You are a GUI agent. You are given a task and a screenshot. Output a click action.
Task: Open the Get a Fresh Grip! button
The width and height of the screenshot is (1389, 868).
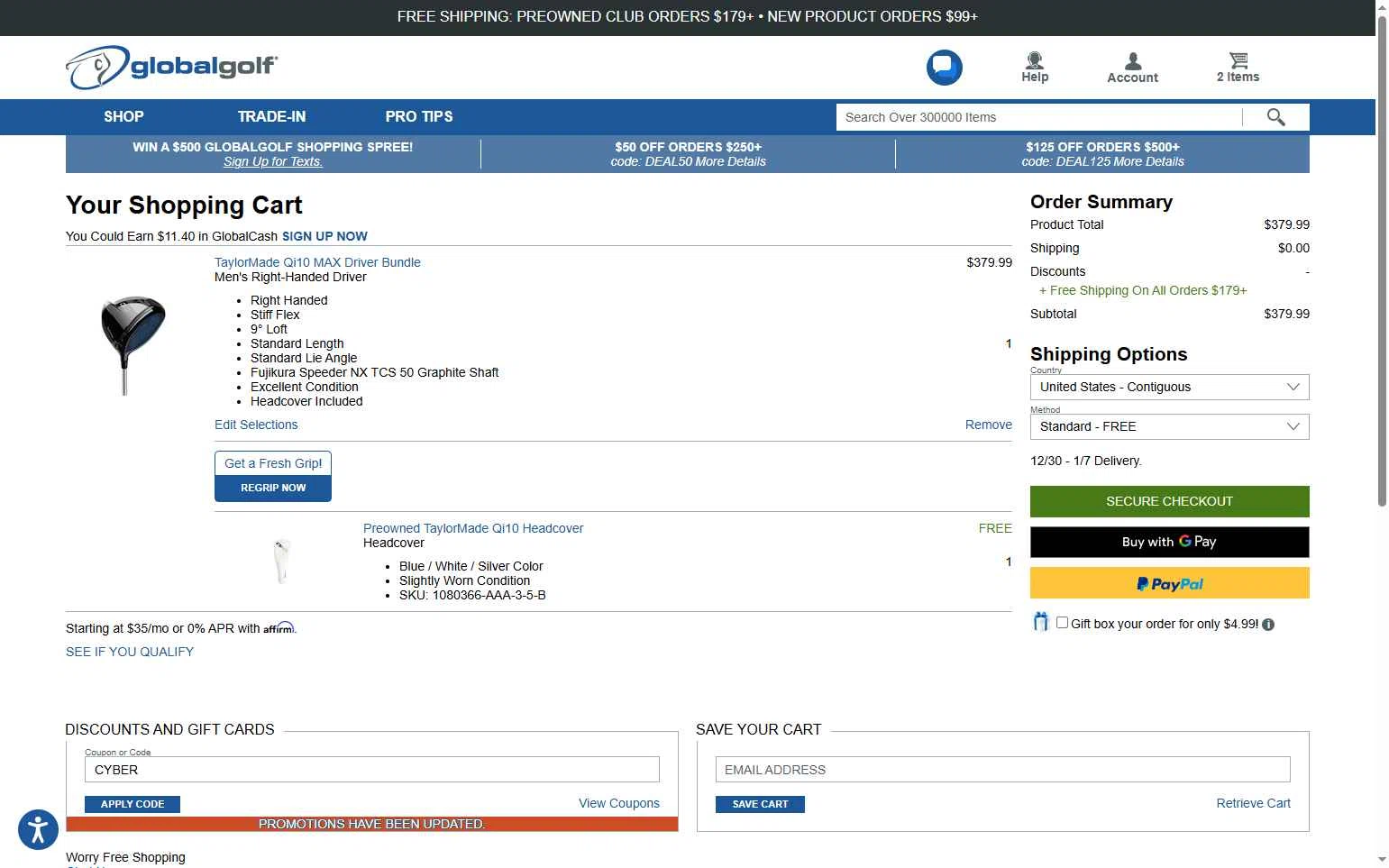[x=273, y=463]
